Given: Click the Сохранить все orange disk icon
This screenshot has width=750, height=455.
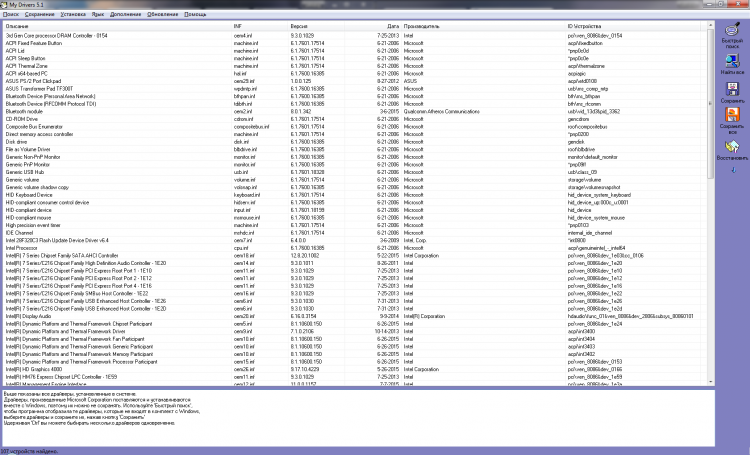Looking at the screenshot, I should coord(732,114).
